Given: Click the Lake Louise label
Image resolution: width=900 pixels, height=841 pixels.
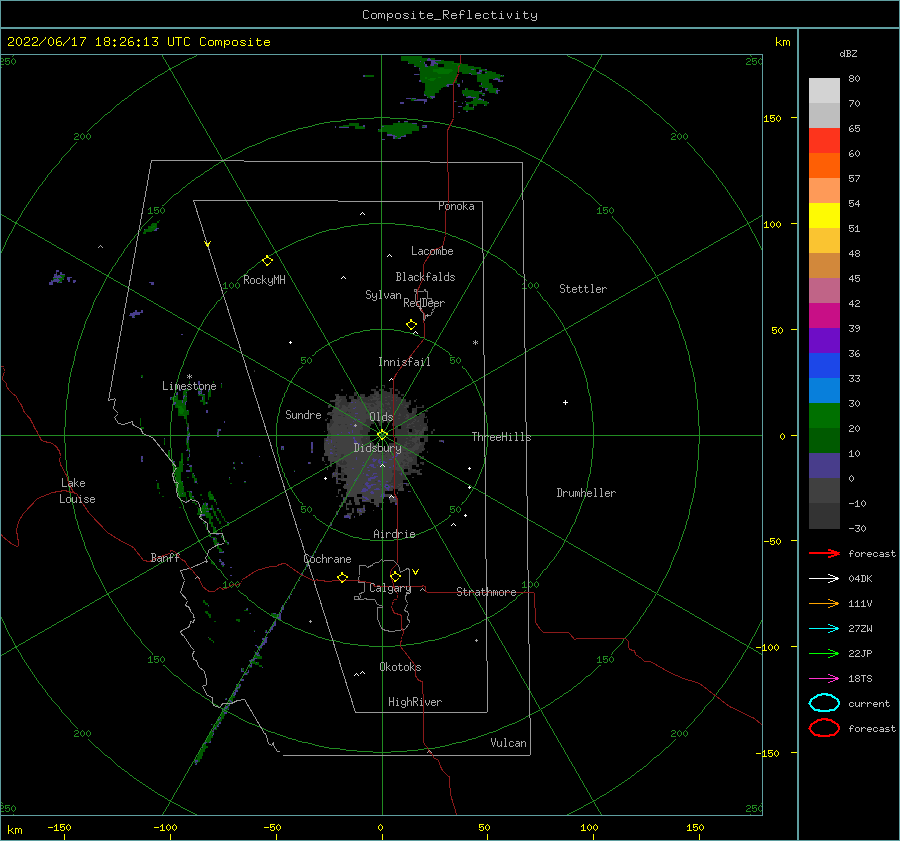Looking at the screenshot, I should tap(77, 491).
